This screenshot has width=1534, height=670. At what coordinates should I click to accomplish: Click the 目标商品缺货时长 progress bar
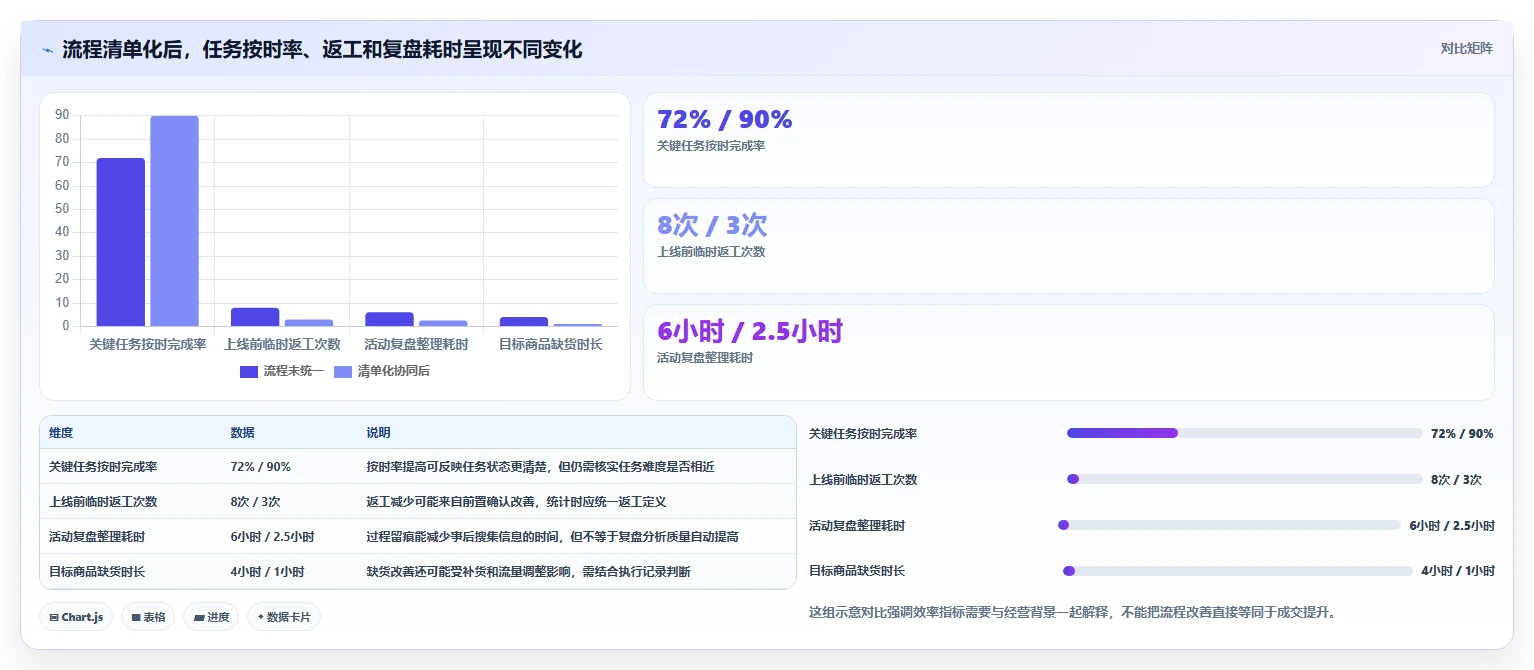[x=1238, y=571]
